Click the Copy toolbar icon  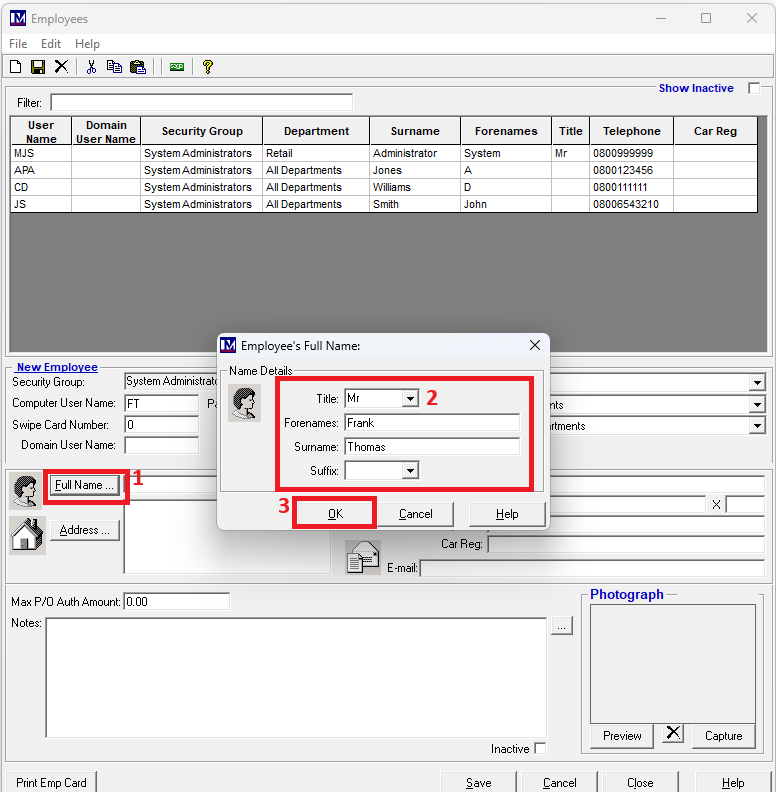coord(114,67)
